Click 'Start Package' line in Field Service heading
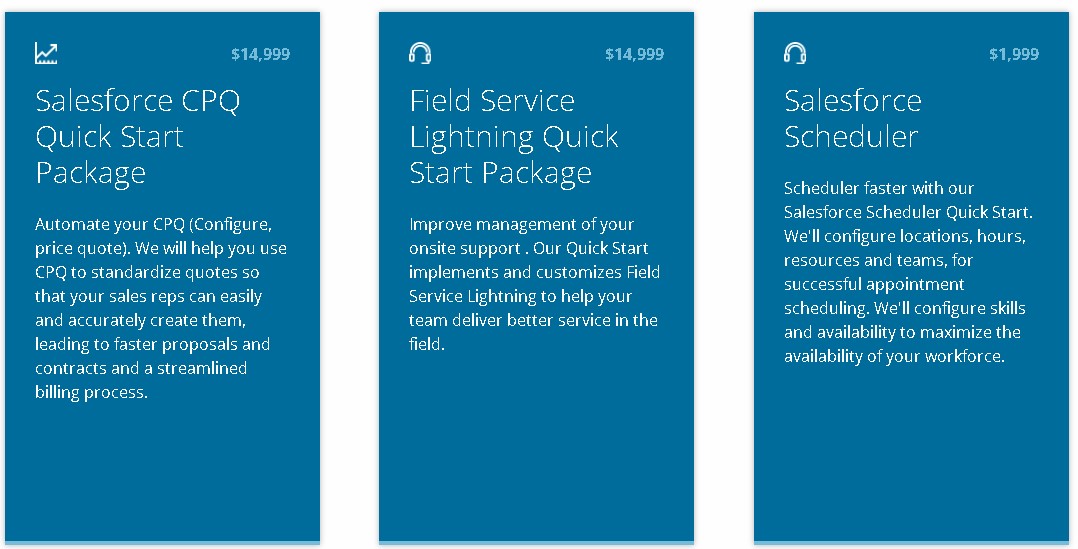Image resolution: width=1078 pixels, height=549 pixels. pyautogui.click(x=500, y=172)
